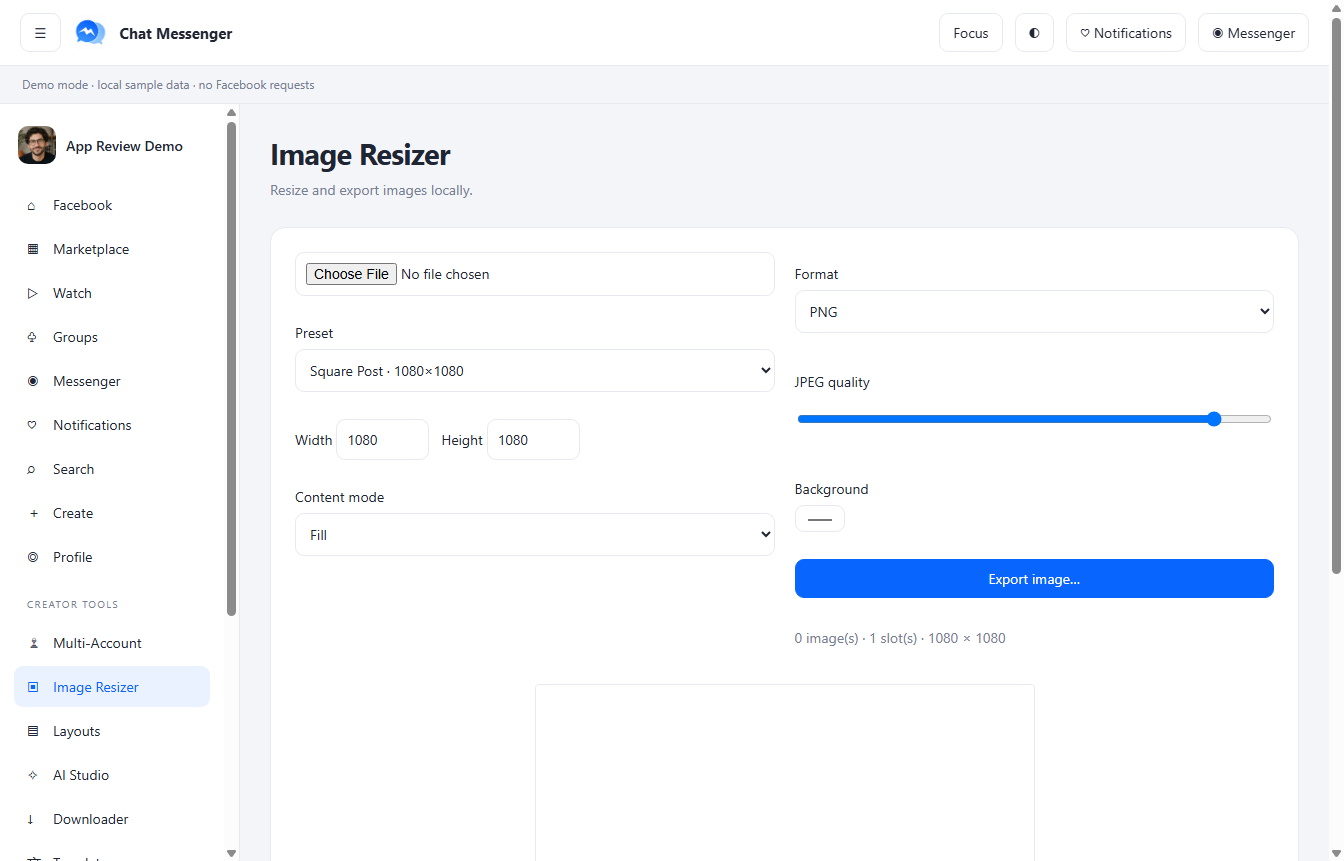Enable Focus mode

tap(971, 33)
